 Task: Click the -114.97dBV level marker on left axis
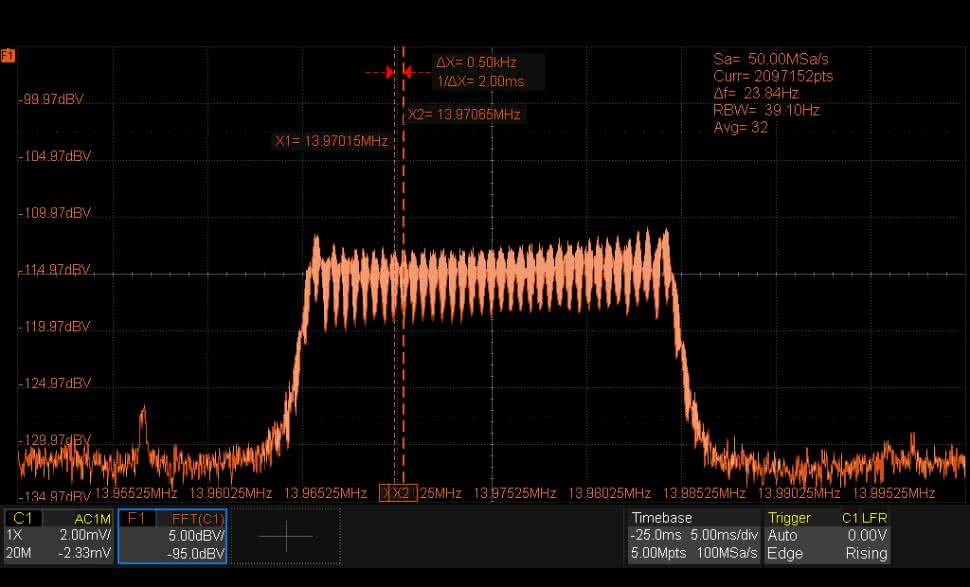click(x=54, y=270)
